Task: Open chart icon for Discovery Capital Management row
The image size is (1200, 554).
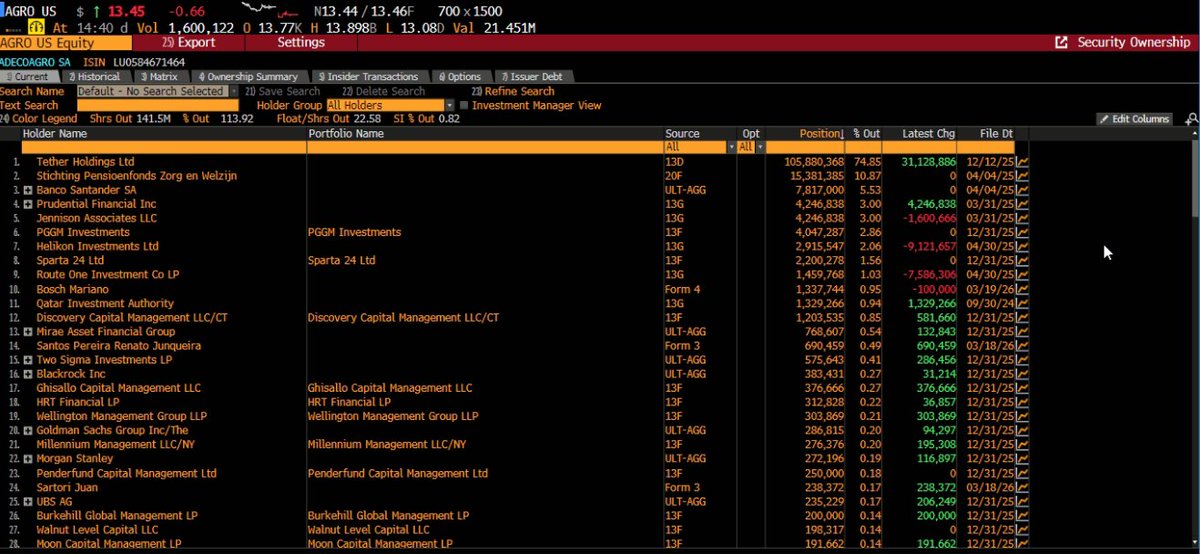Action: click(x=1023, y=317)
